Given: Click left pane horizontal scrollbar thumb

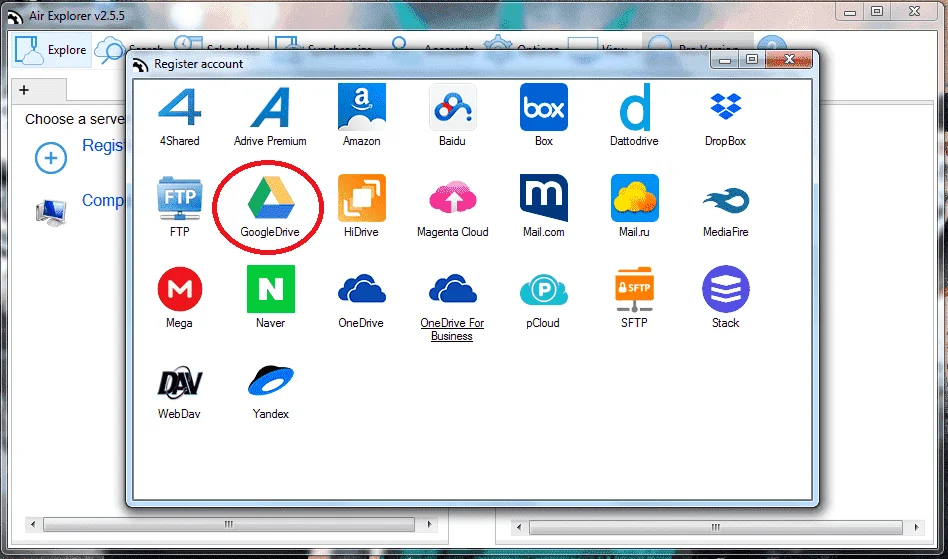Looking at the screenshot, I should coord(229,524).
